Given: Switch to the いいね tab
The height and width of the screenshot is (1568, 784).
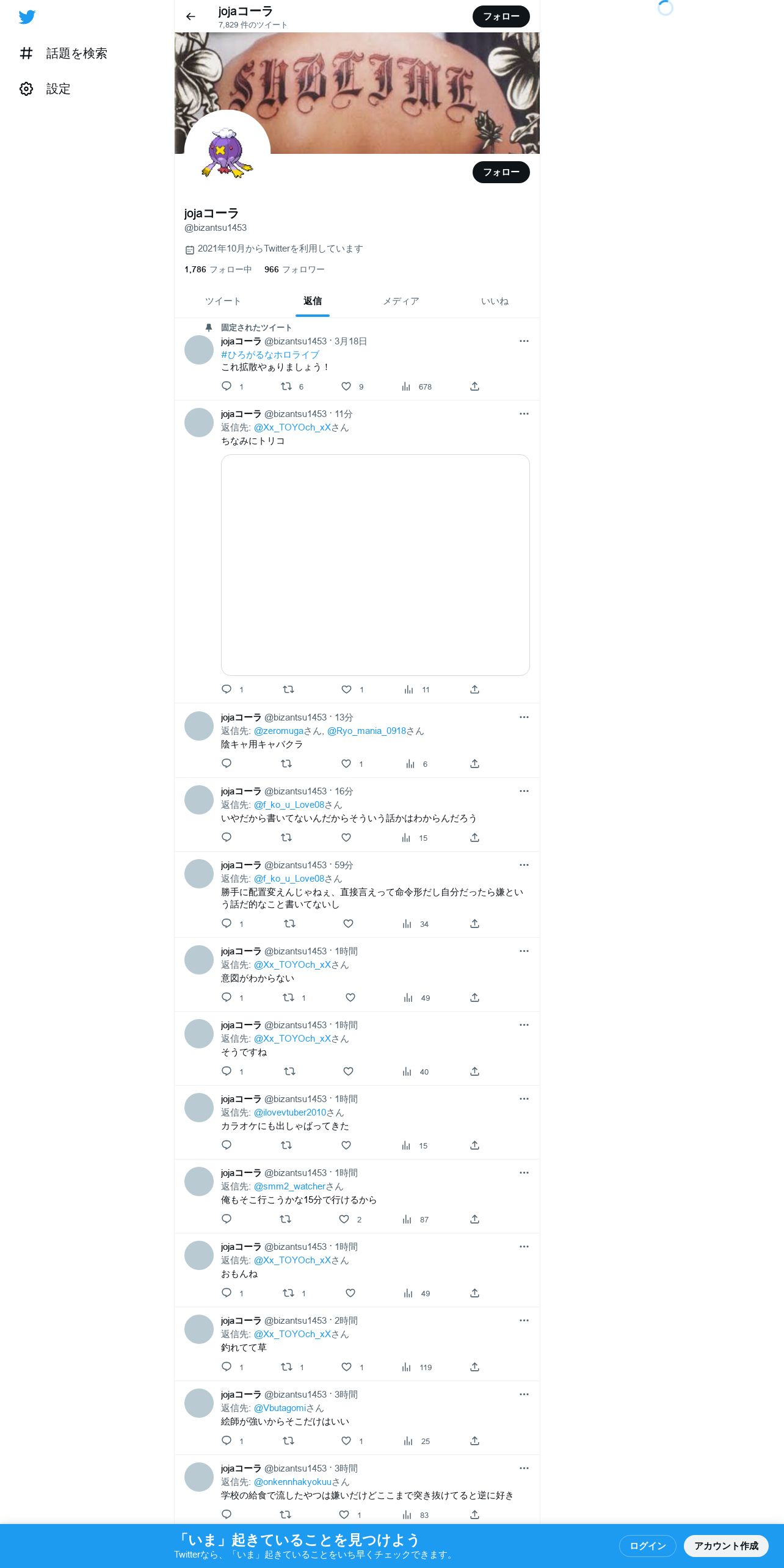Looking at the screenshot, I should tap(495, 301).
